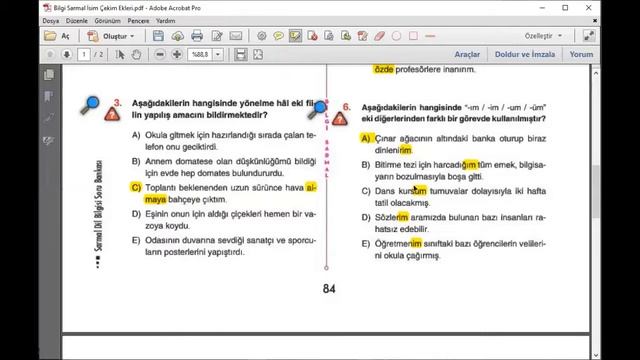Image resolution: width=640 pixels, height=360 pixels.
Task: Minimize the Adobe Acrobat Pro window
Action: click(x=542, y=8)
